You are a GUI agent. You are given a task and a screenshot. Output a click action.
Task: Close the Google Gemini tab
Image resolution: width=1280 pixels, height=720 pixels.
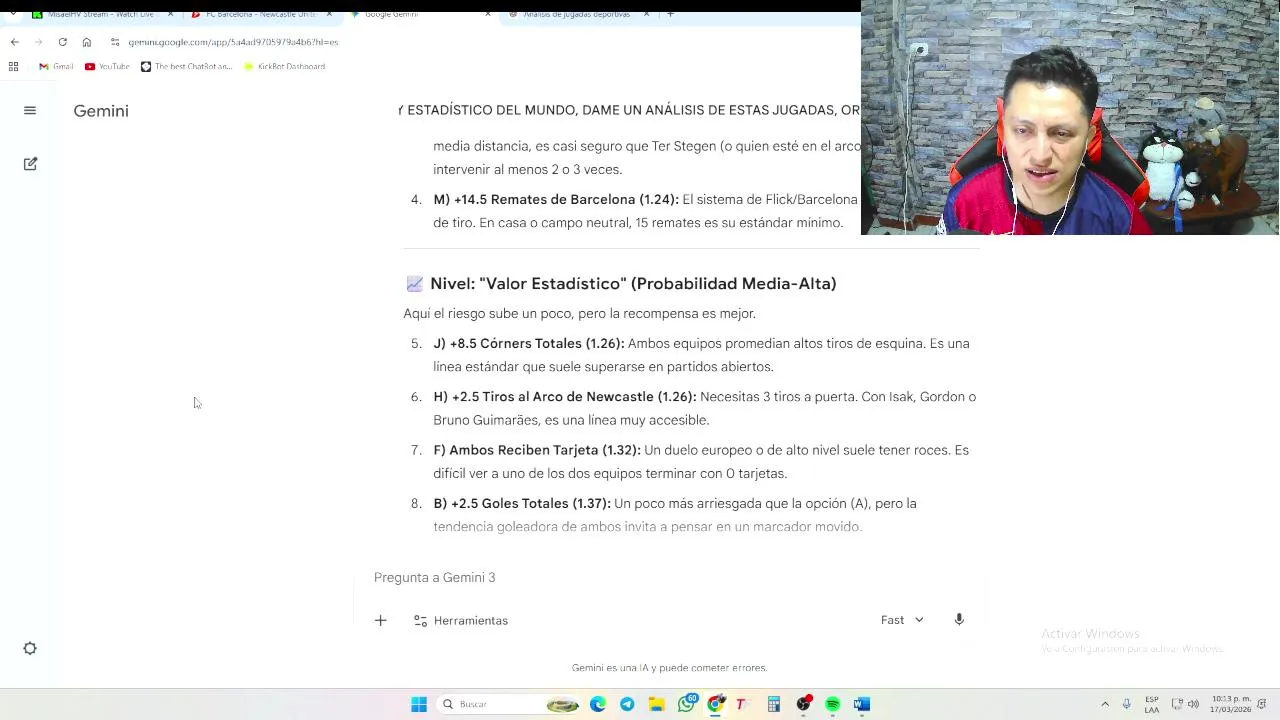point(488,15)
